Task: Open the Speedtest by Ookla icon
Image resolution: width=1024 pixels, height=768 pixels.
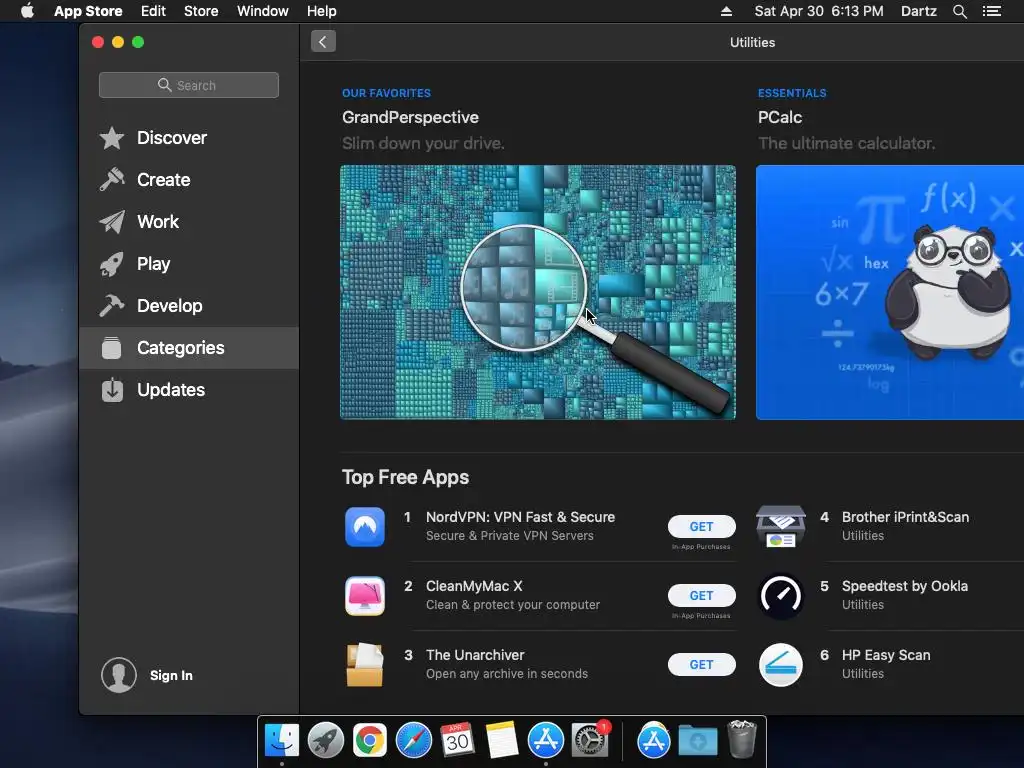Action: [780, 596]
